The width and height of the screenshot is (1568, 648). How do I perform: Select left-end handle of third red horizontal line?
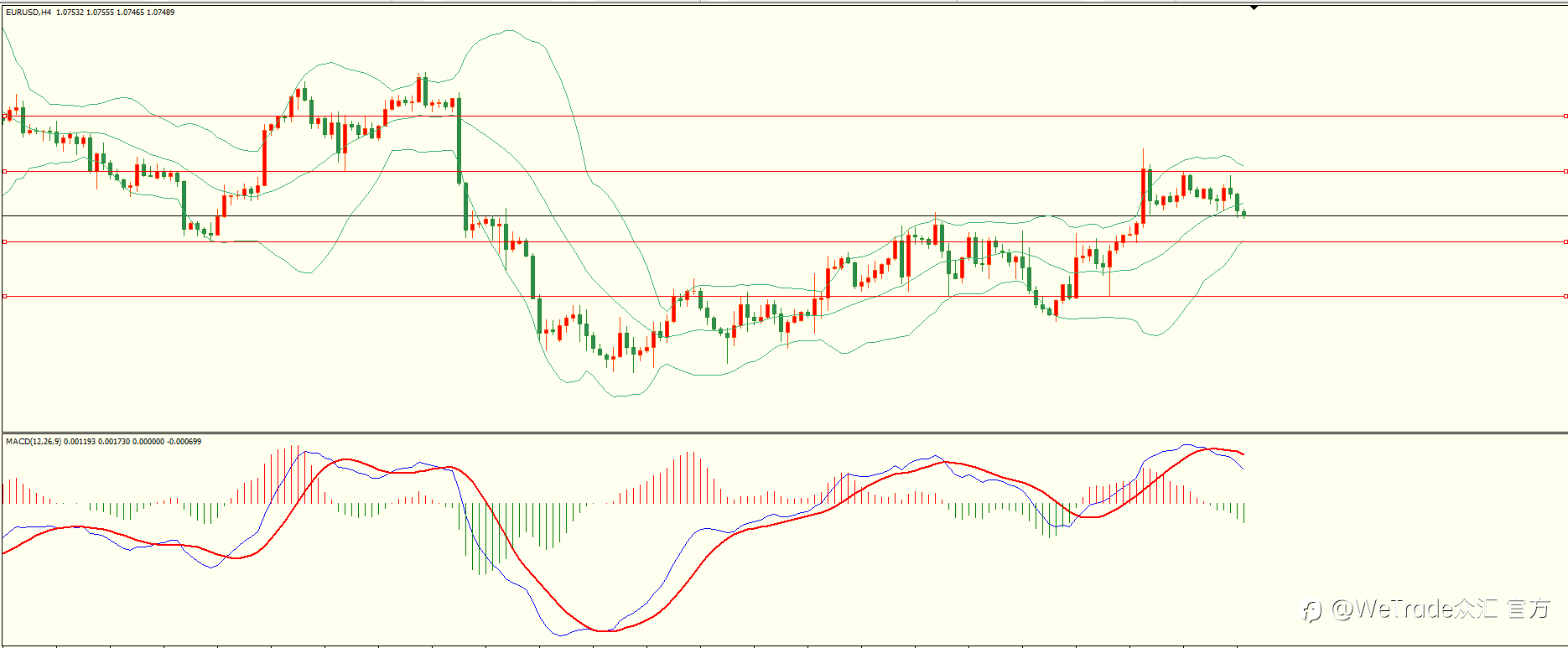click(4, 241)
